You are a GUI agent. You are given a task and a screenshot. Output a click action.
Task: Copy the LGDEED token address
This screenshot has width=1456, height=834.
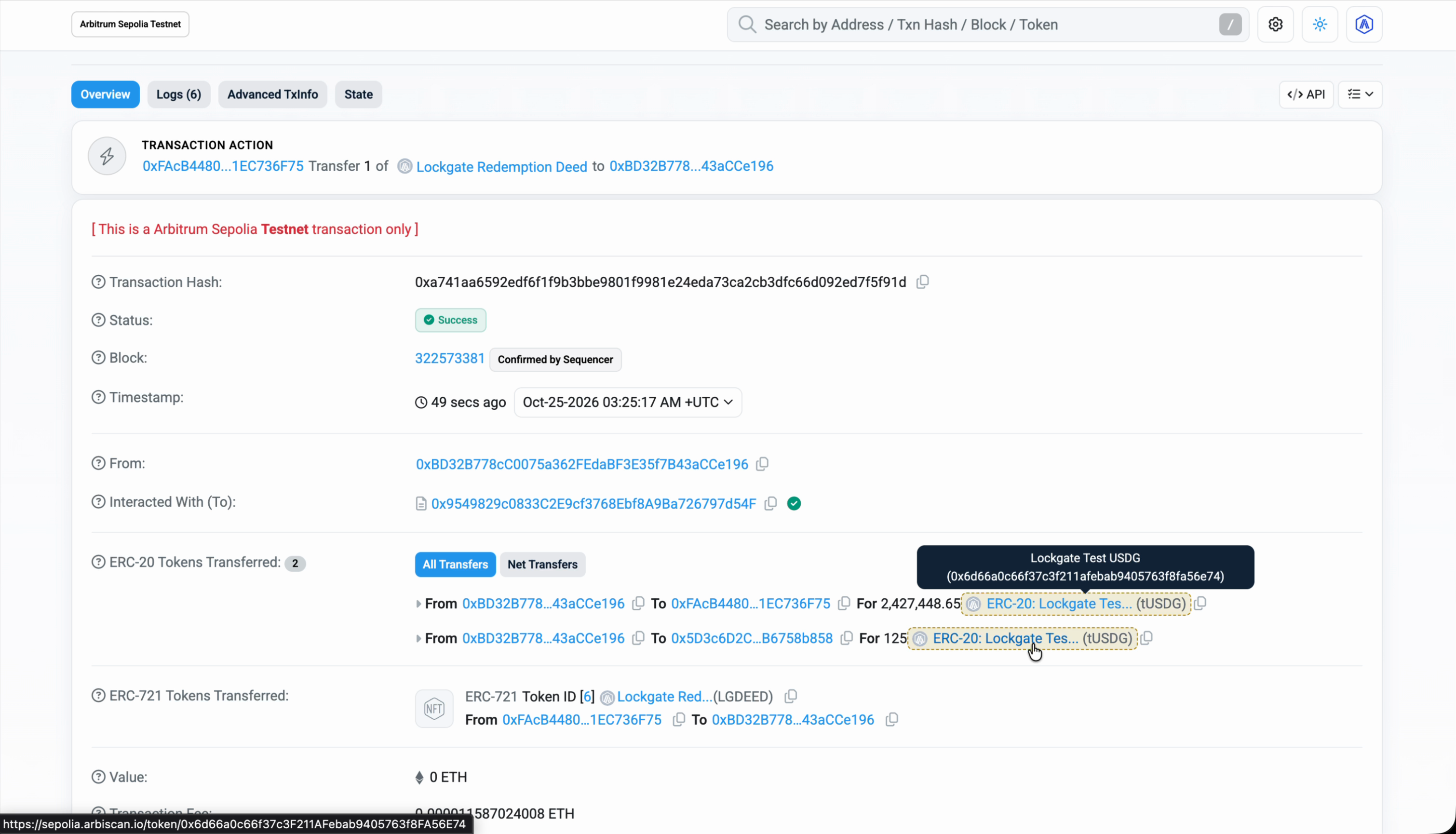point(790,697)
